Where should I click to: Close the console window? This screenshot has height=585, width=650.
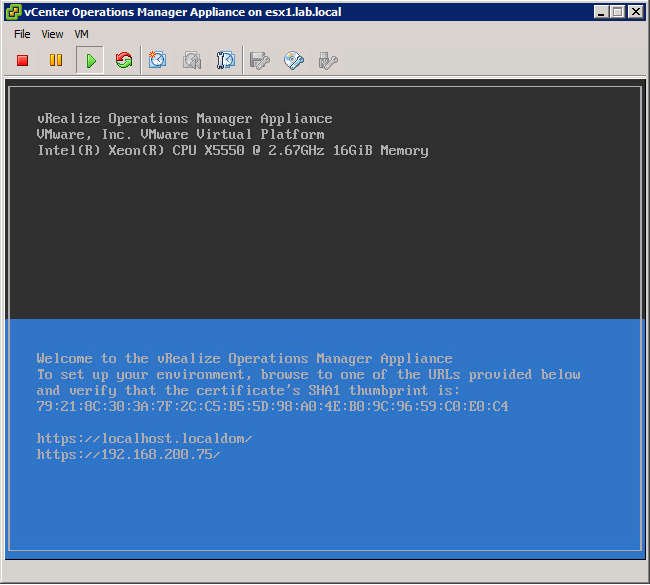[x=636, y=12]
